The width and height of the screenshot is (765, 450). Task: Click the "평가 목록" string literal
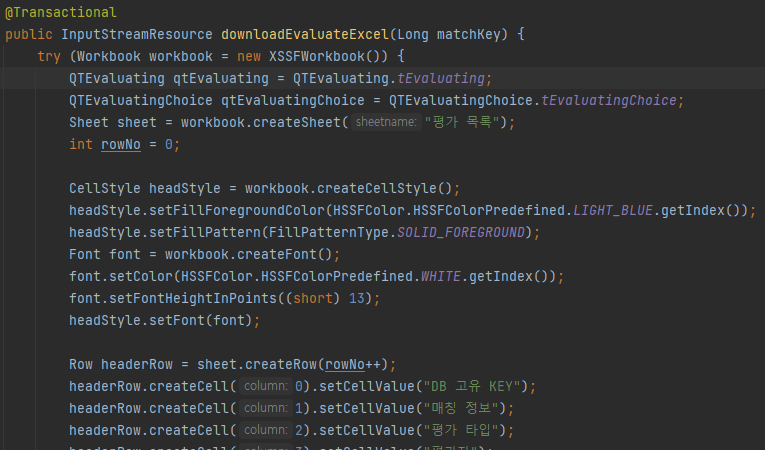click(x=462, y=122)
